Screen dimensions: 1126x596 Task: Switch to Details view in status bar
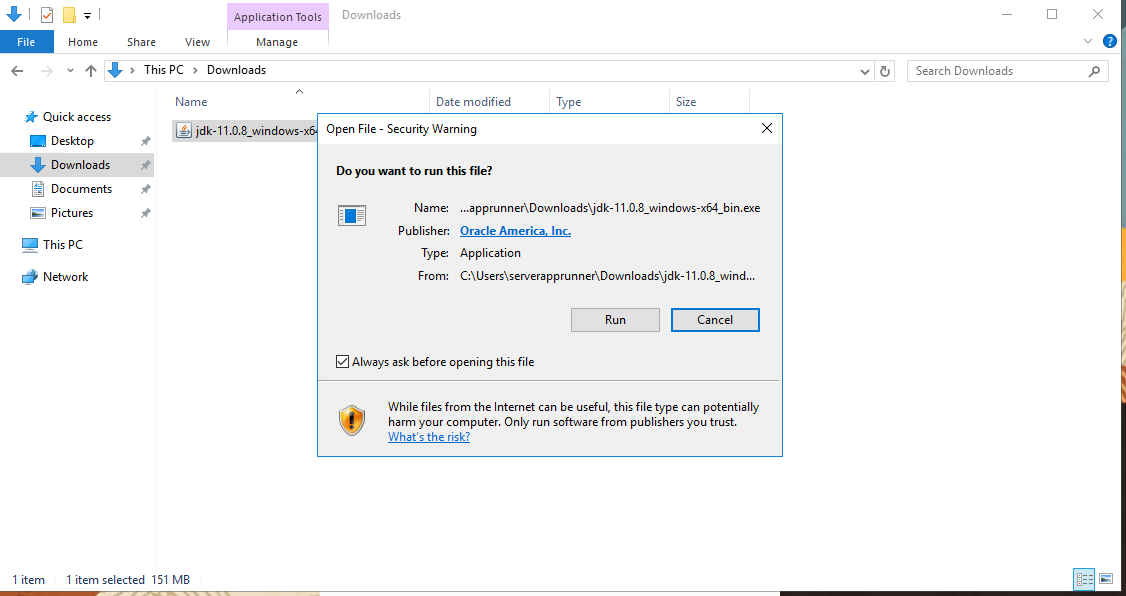[1084, 579]
